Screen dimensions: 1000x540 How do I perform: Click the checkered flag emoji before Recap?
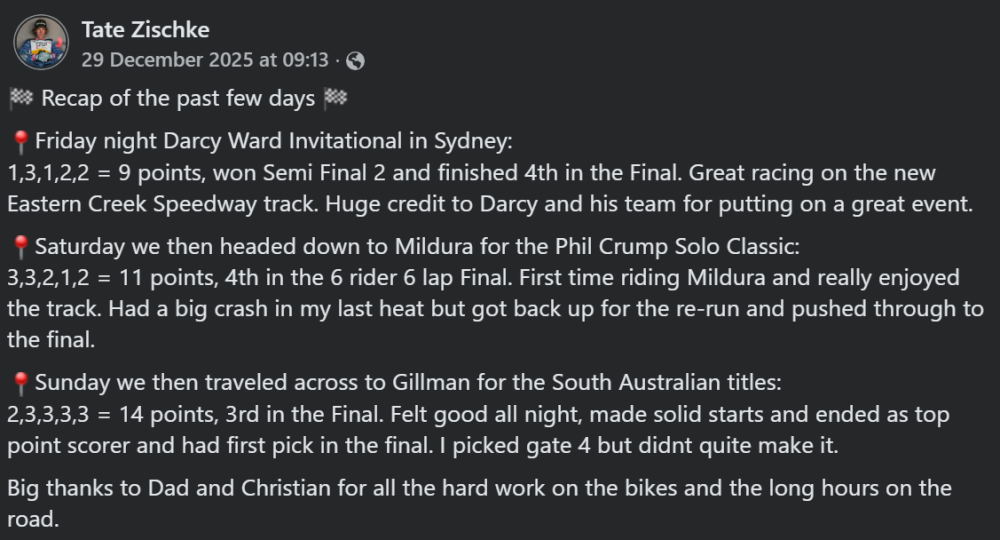21,99
